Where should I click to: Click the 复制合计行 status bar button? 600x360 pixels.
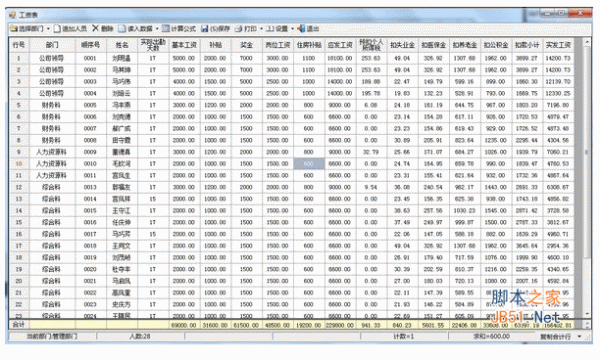pos(555,336)
